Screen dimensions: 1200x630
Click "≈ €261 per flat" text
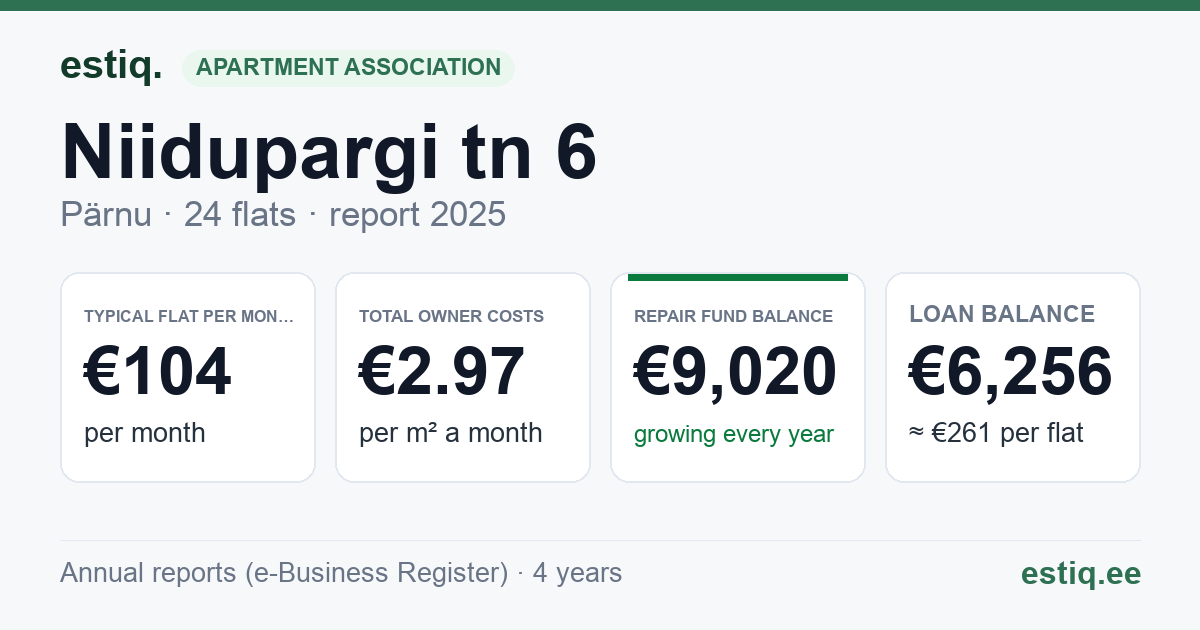tap(996, 433)
